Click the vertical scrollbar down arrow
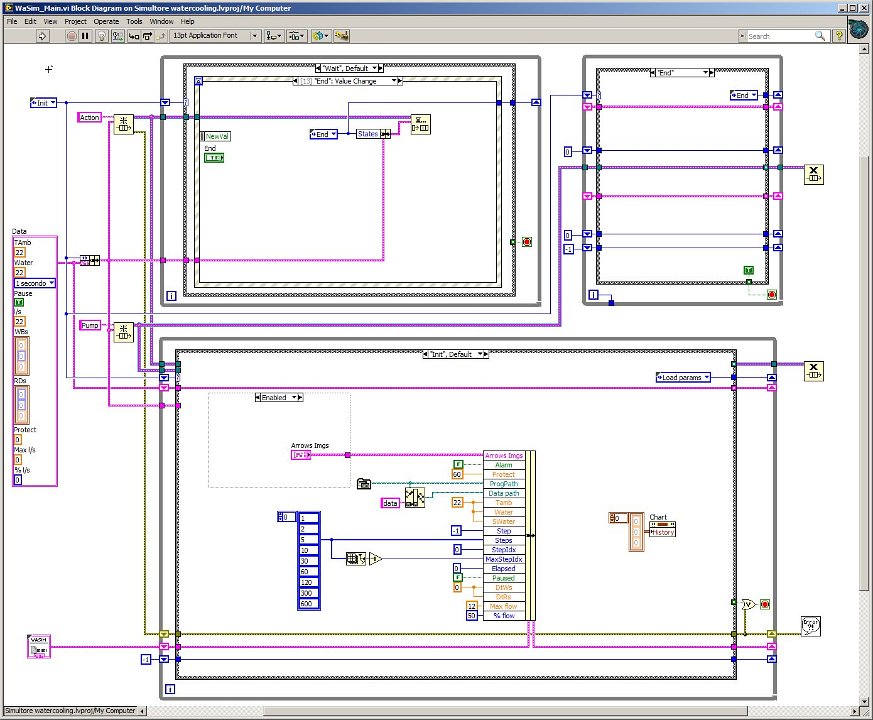 (864, 702)
